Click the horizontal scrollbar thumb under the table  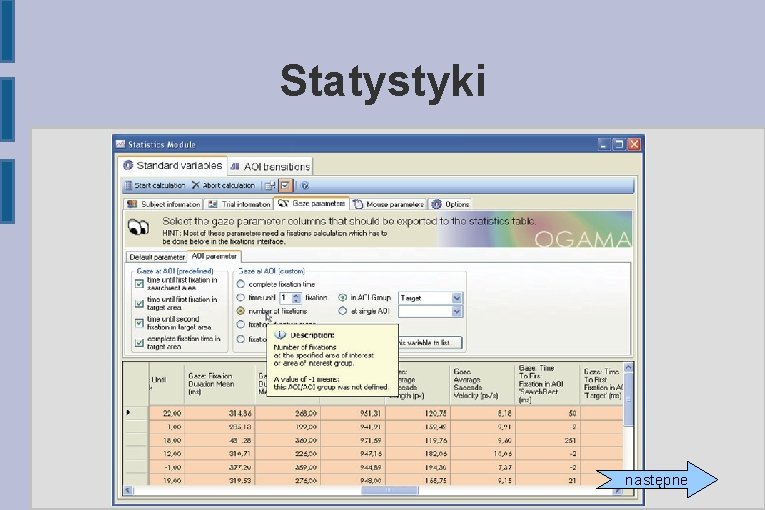[390, 490]
